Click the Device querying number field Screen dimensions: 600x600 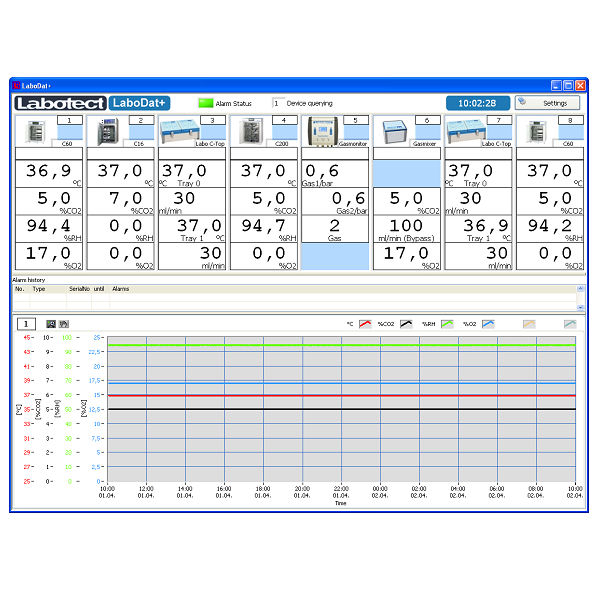277,103
